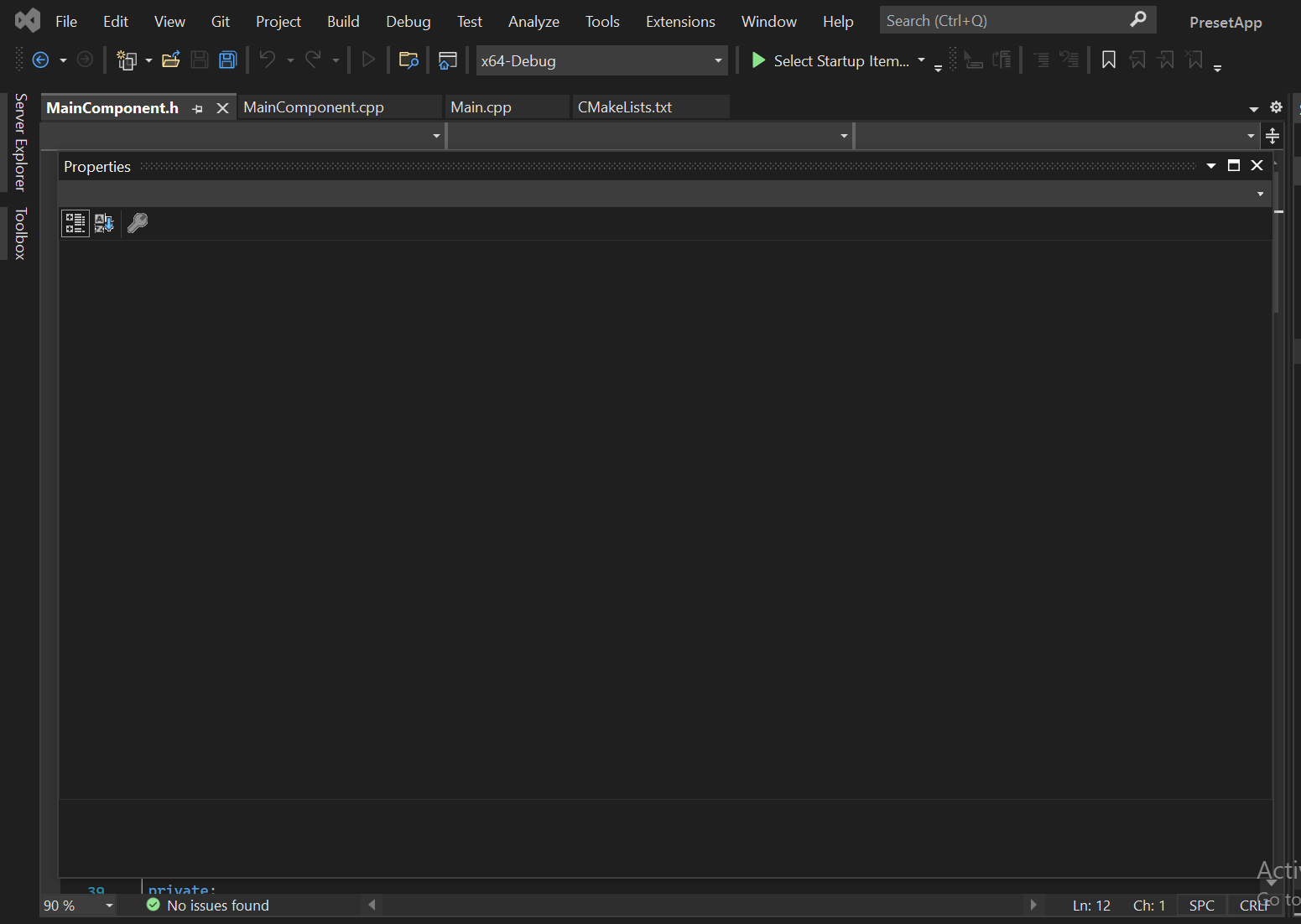Show Properties in Categorized view
The image size is (1301, 924).
(75, 223)
